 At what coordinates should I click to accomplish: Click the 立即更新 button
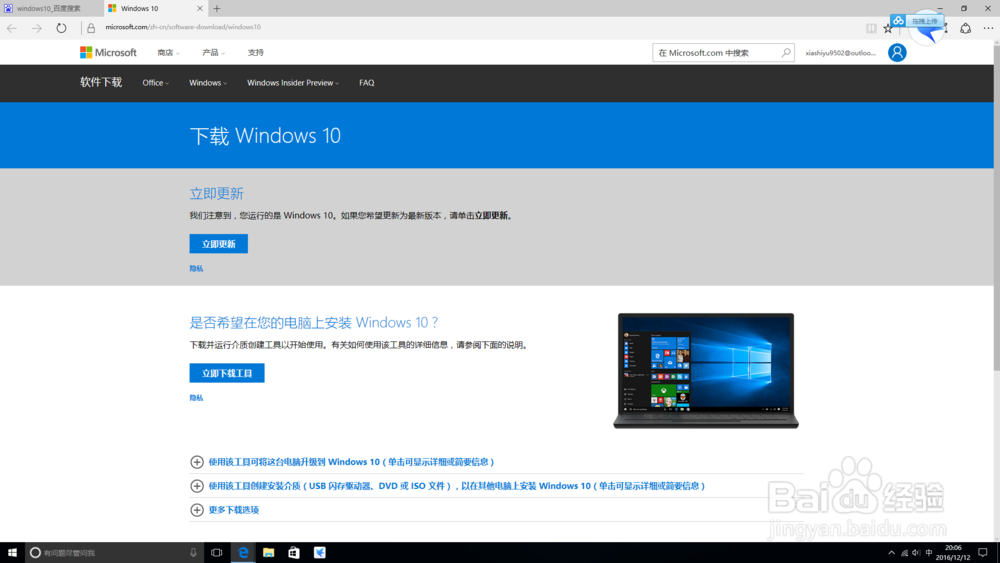tap(219, 244)
